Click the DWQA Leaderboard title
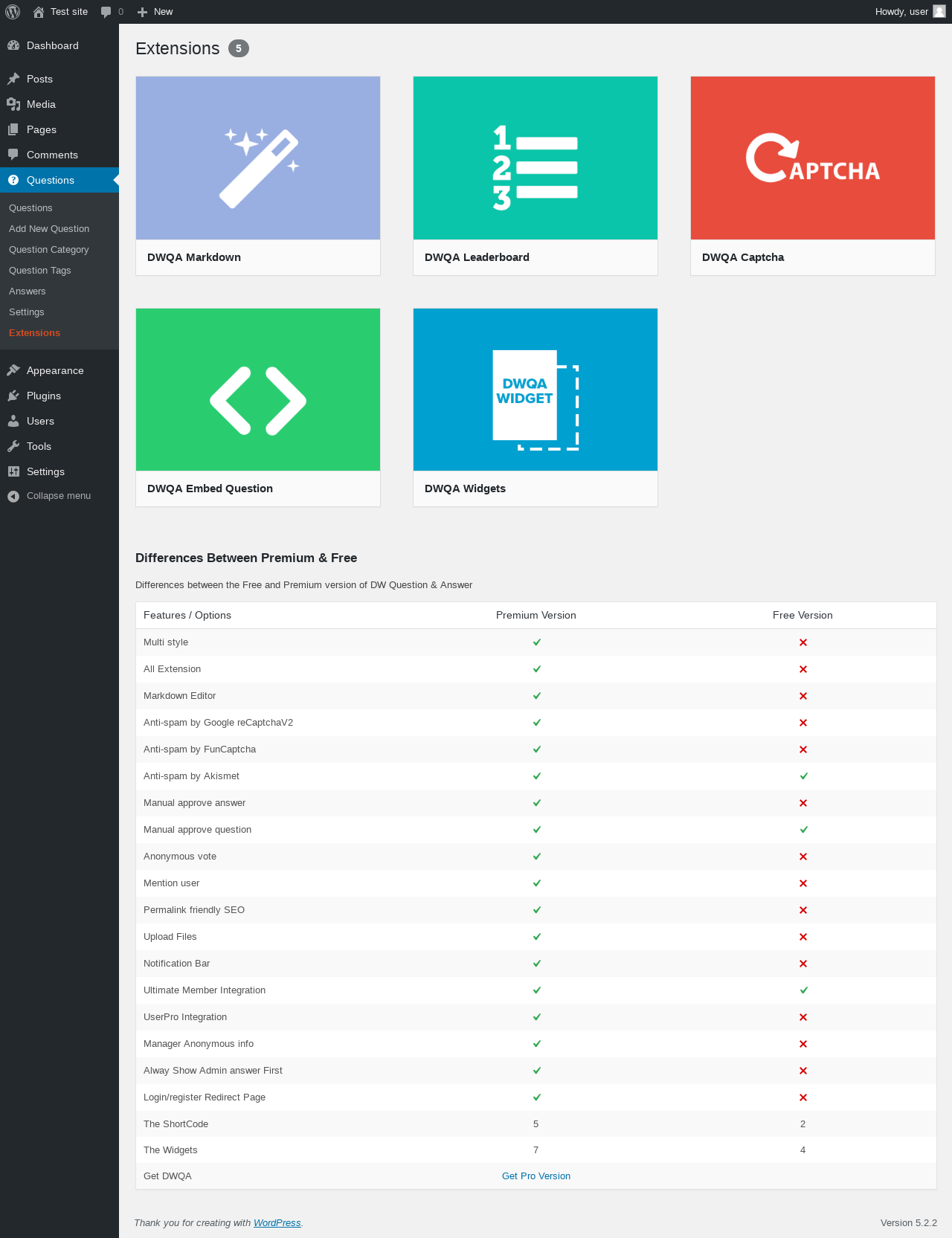The height and width of the screenshot is (1238, 952). pyautogui.click(x=477, y=257)
